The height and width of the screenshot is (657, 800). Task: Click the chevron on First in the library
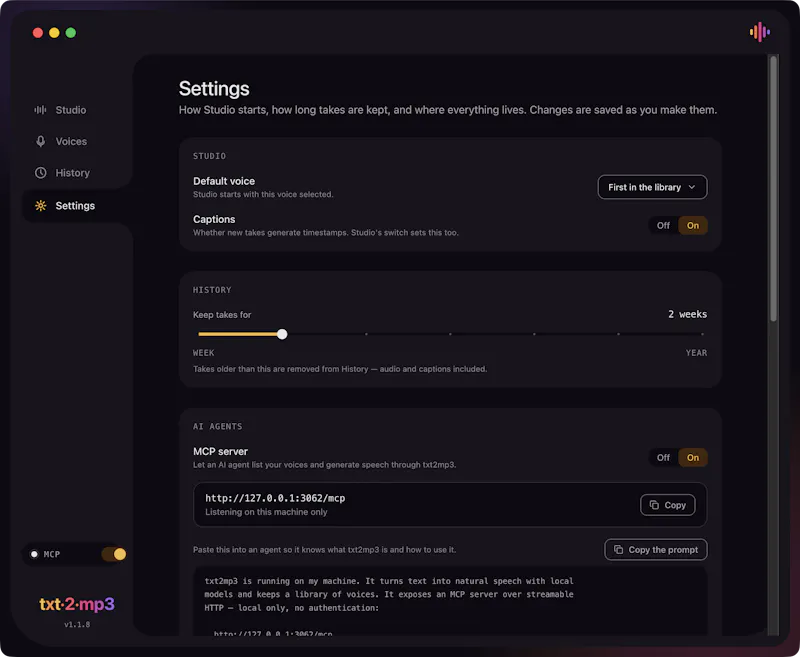click(692, 187)
